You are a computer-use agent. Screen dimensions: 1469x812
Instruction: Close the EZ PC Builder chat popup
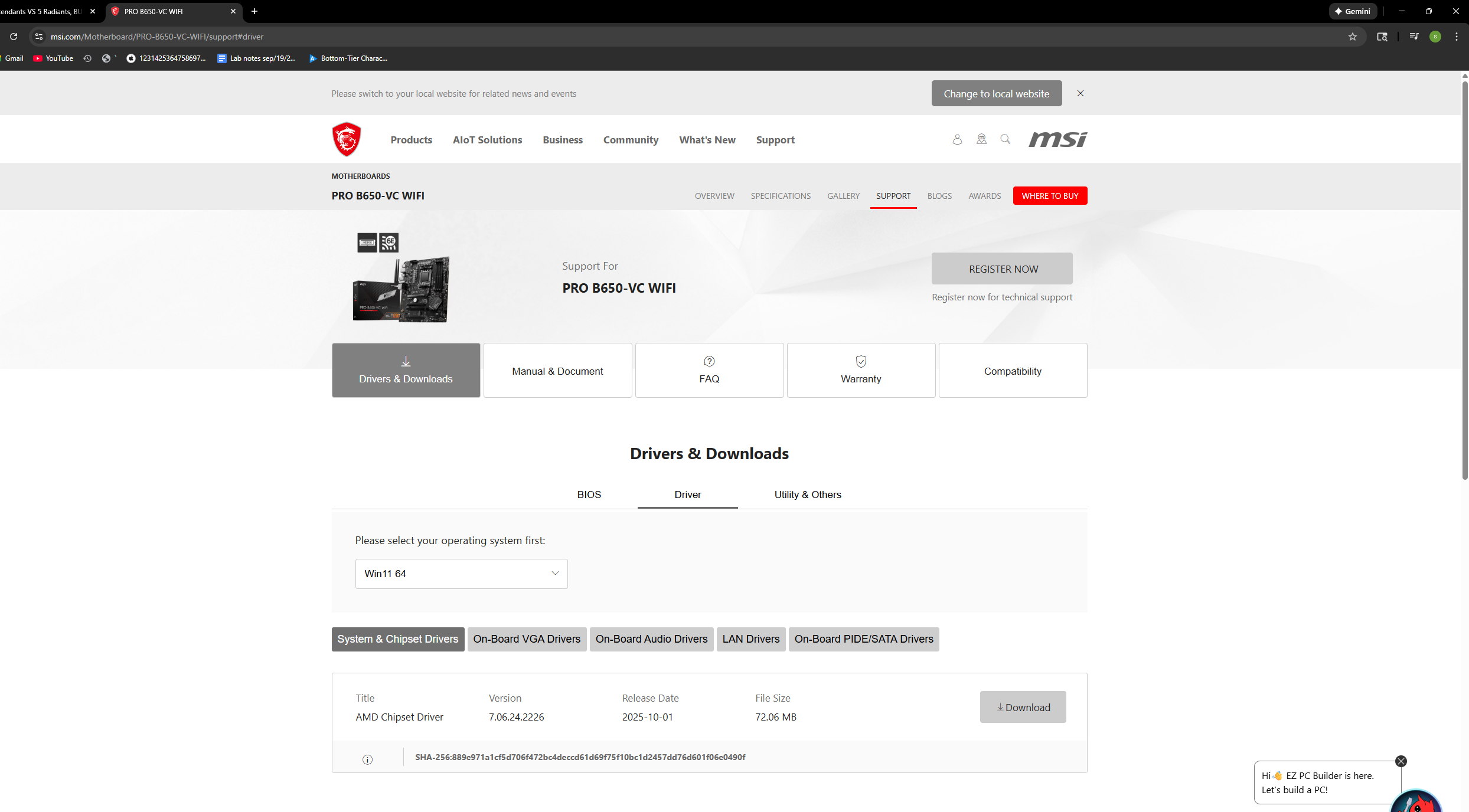tap(1401, 761)
